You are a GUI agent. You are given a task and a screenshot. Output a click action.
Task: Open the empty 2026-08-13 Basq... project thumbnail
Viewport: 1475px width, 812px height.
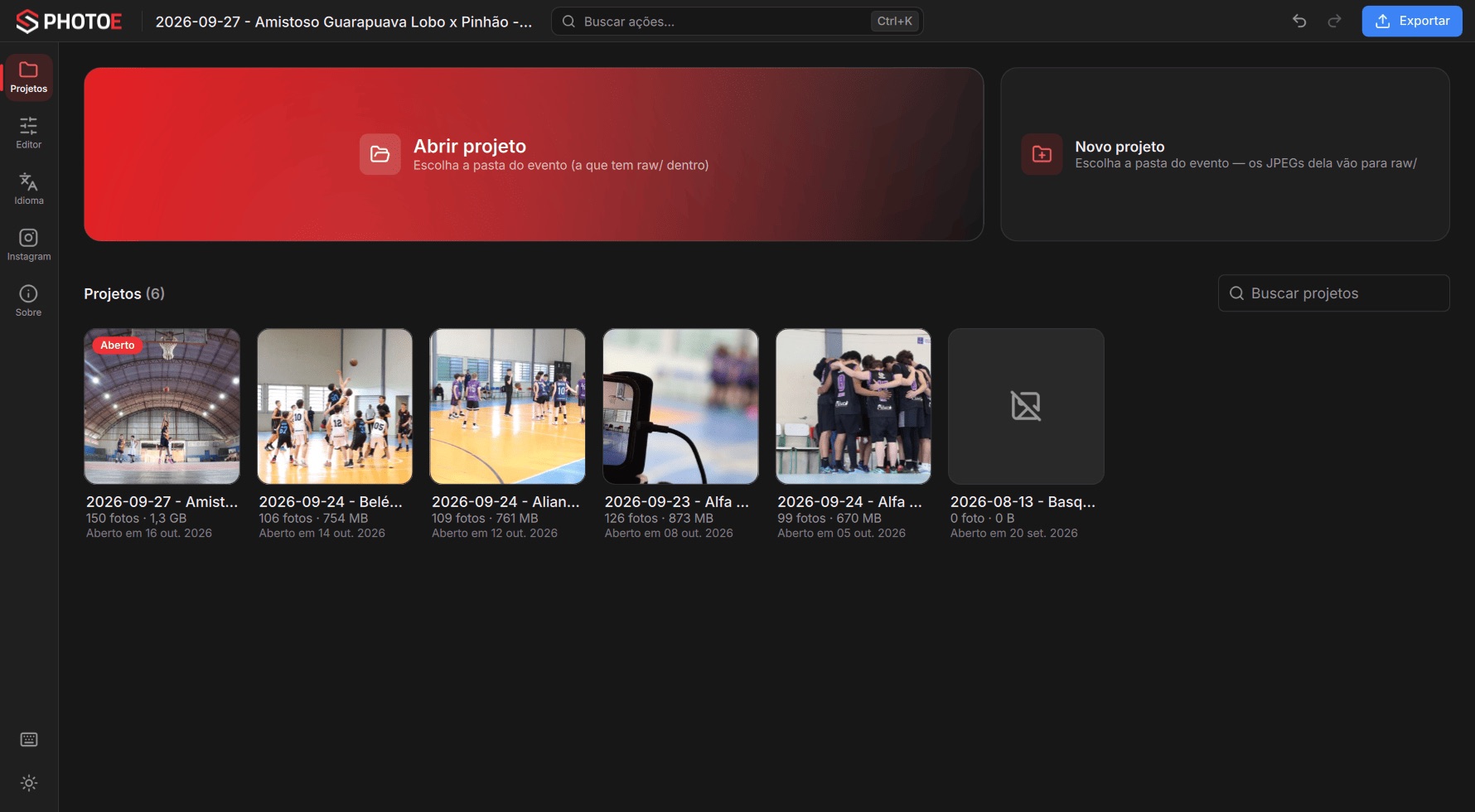coord(1026,406)
